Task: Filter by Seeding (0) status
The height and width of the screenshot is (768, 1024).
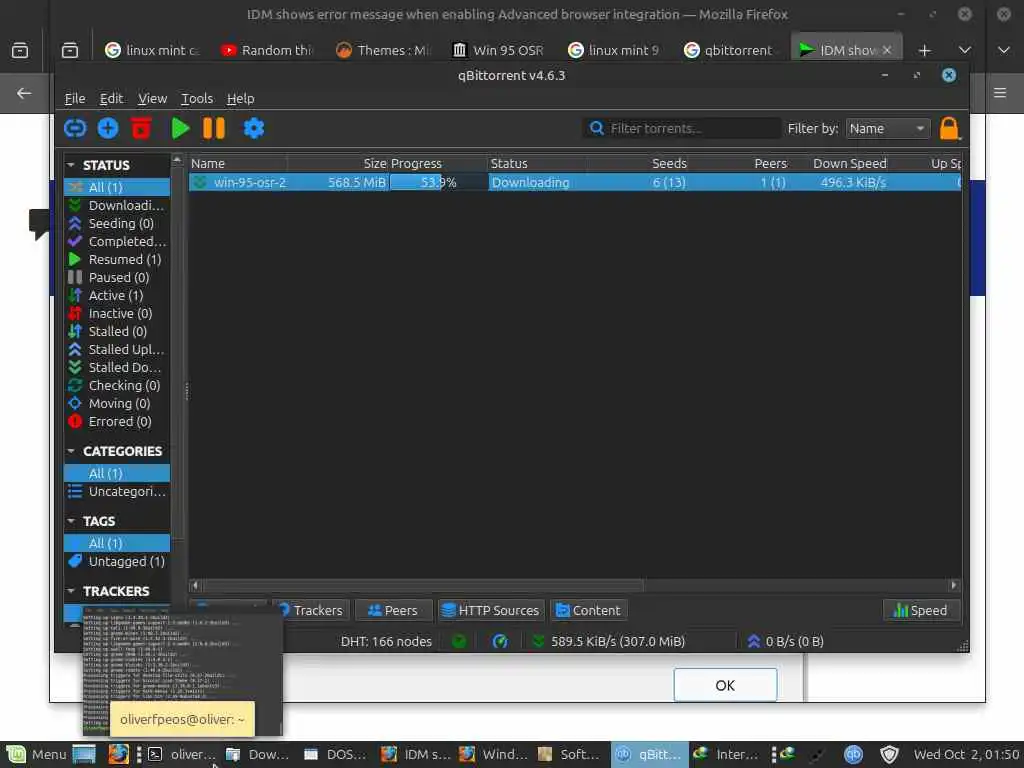Action: point(117,223)
